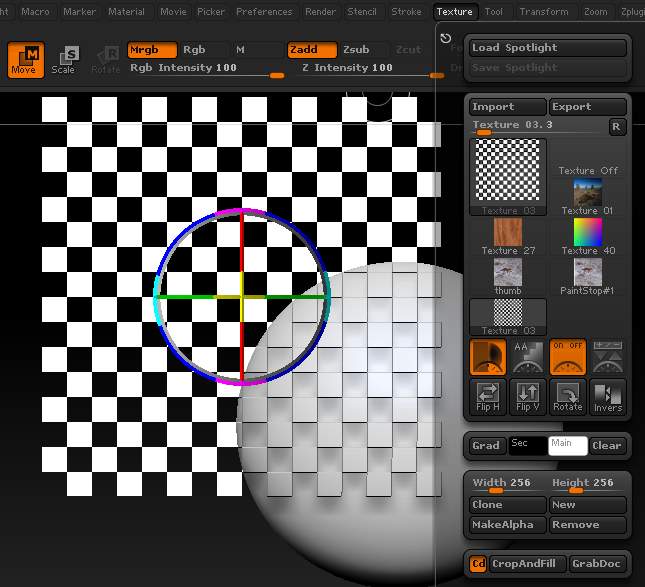Click the Remove button
The width and height of the screenshot is (645, 587).
pyautogui.click(x=588, y=525)
